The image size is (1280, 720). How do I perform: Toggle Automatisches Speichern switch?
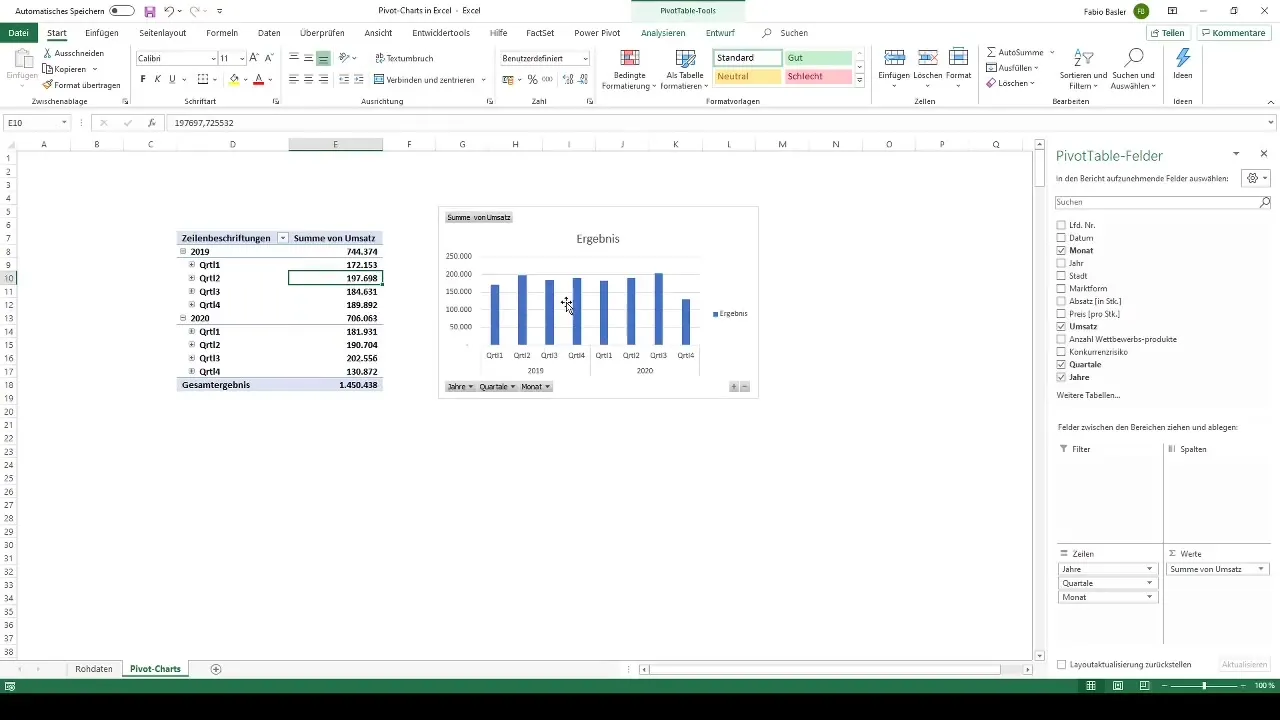pyautogui.click(x=122, y=11)
